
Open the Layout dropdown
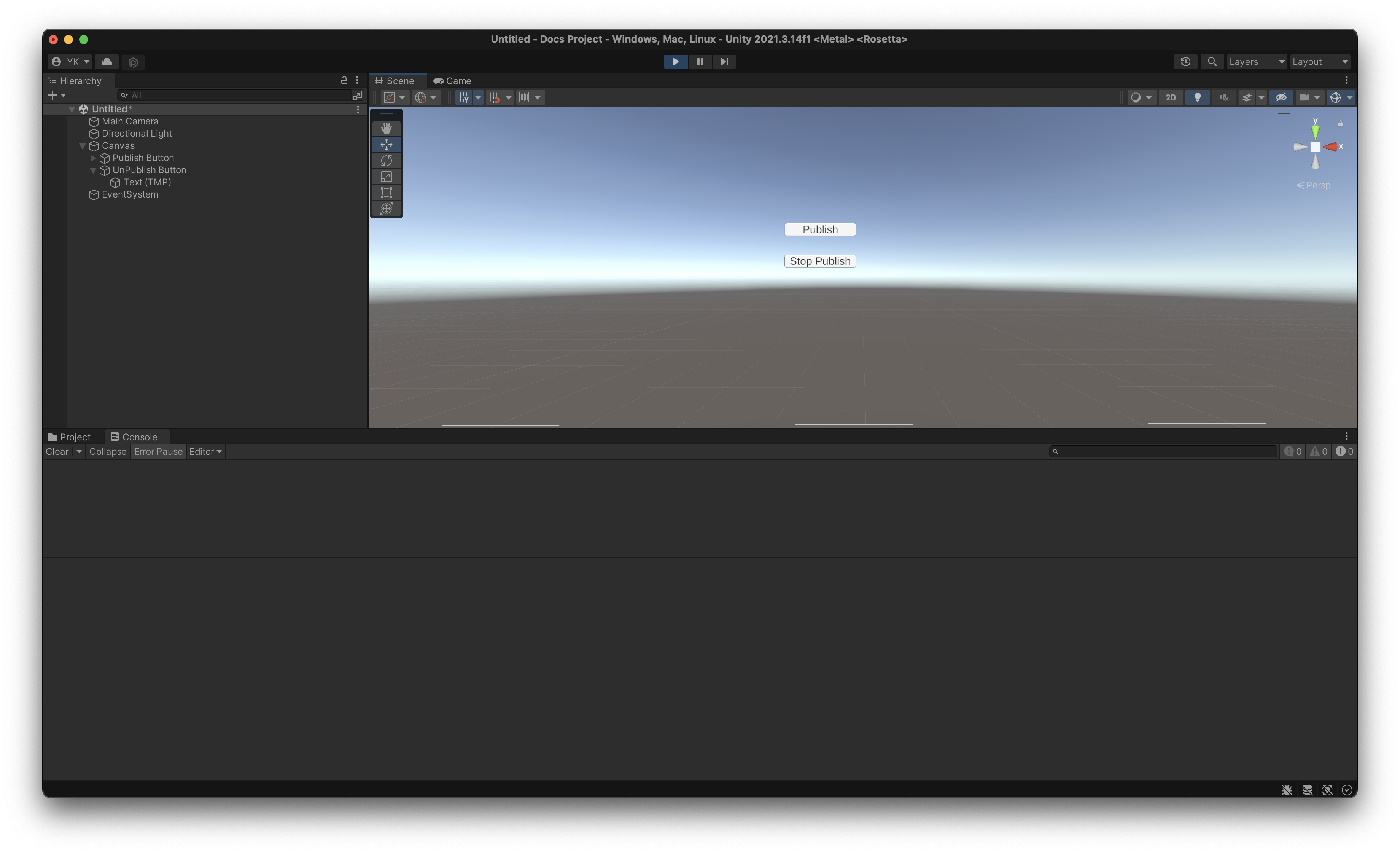click(1319, 61)
